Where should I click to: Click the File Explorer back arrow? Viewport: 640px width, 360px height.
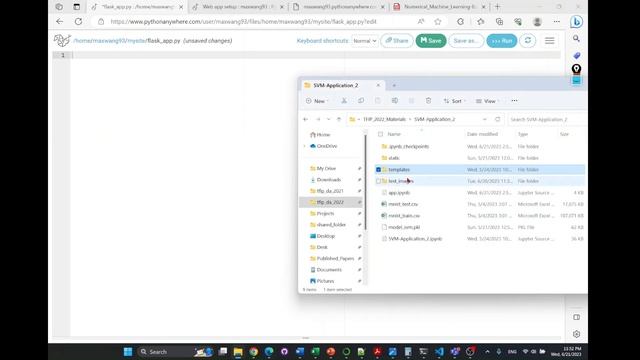(x=305, y=119)
